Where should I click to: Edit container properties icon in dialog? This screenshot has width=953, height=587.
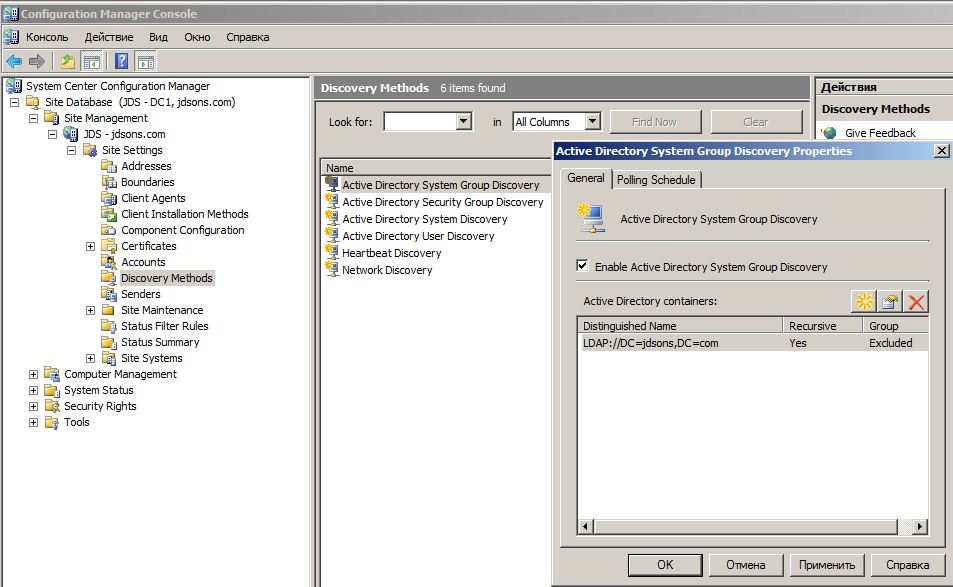[x=890, y=301]
